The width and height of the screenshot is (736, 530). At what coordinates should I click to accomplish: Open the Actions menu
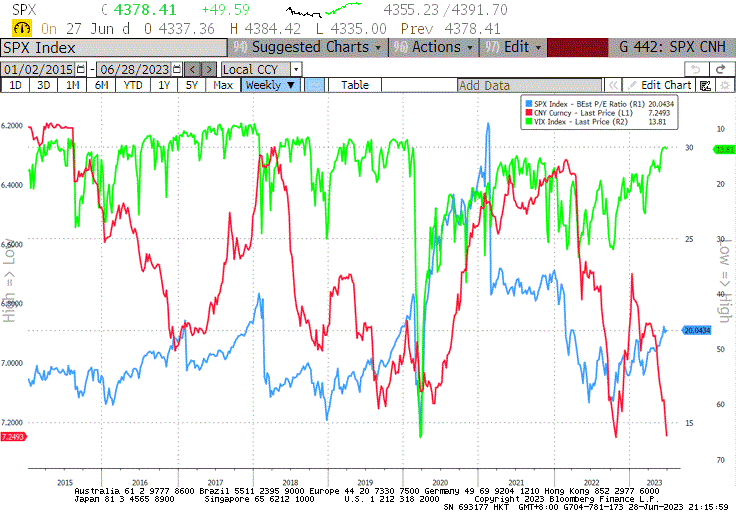click(434, 47)
